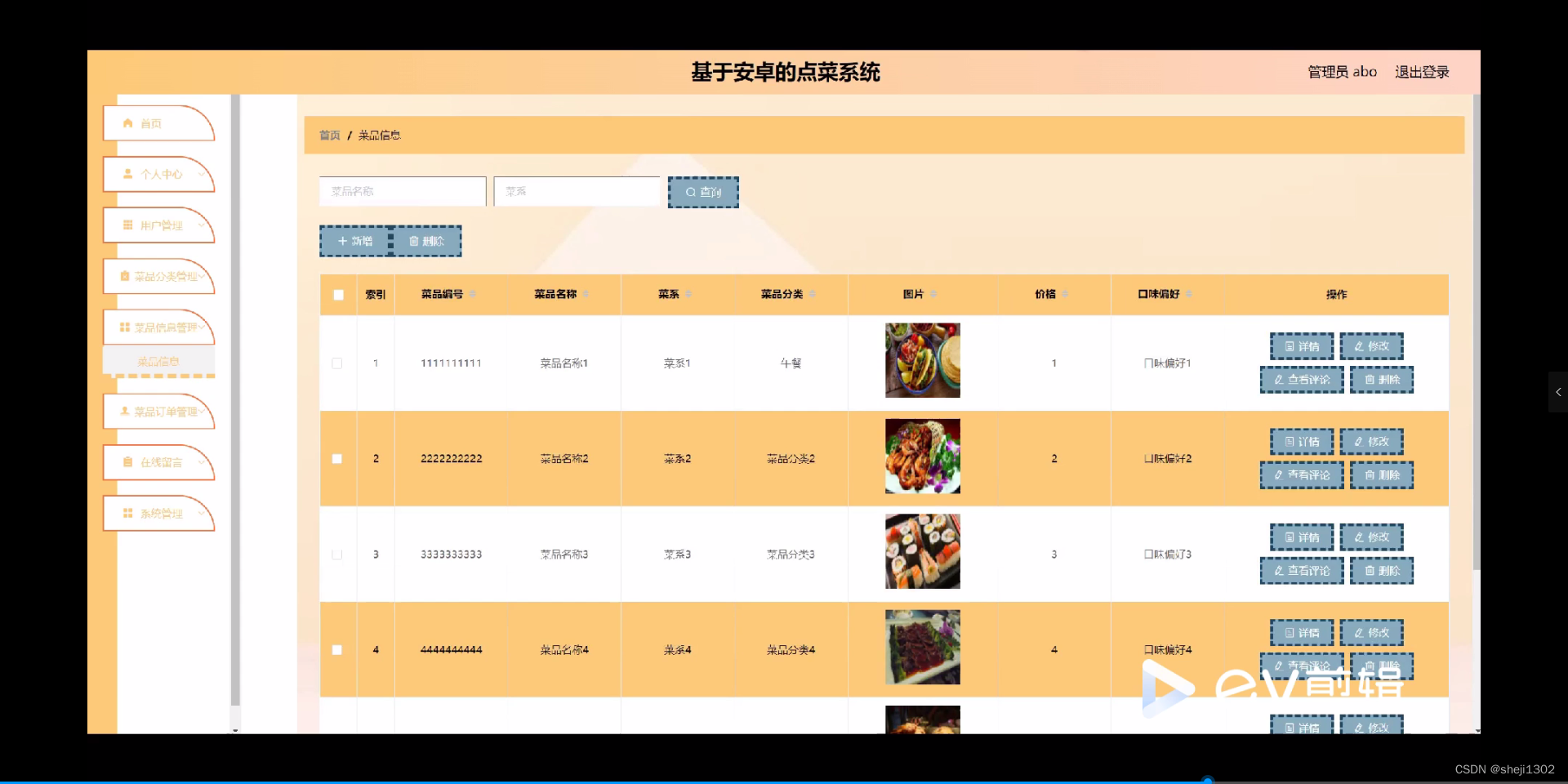Open 首页 from the breadcrumb
This screenshot has height=784, width=1568.
pos(329,135)
